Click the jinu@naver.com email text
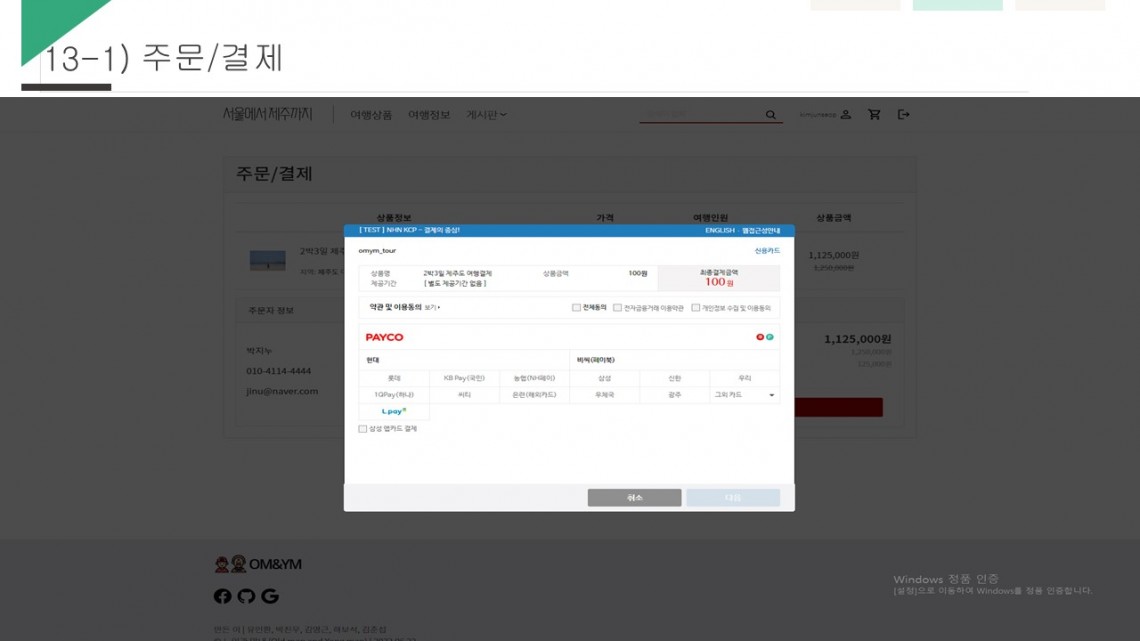1140x641 pixels. pos(282,391)
